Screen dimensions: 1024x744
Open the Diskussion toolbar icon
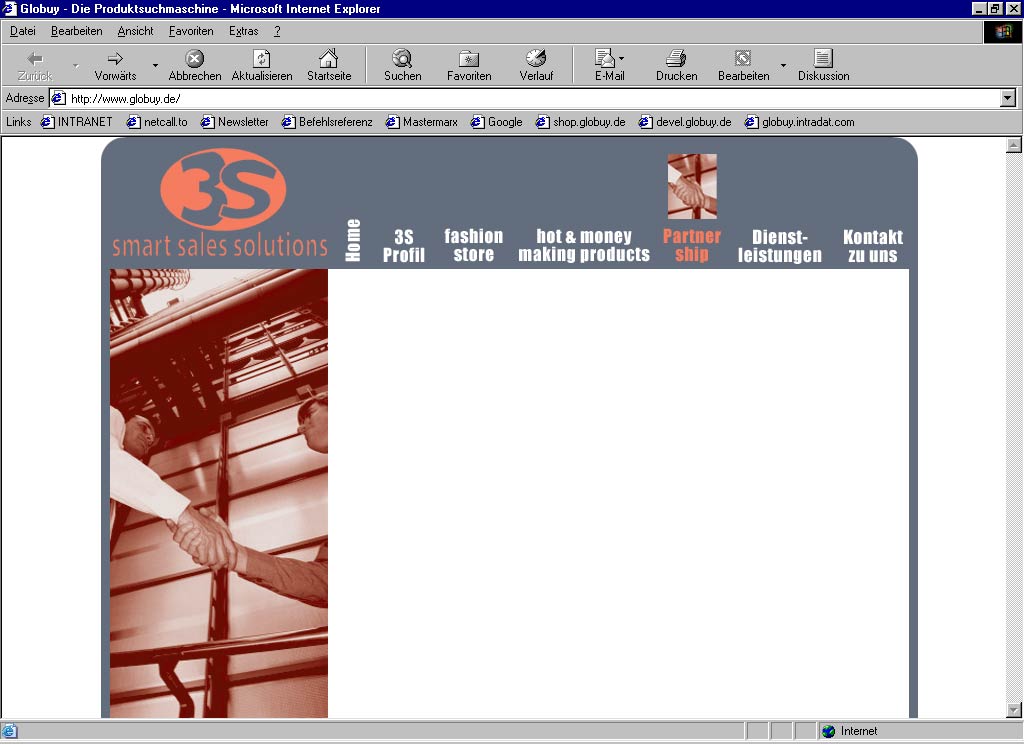[824, 59]
